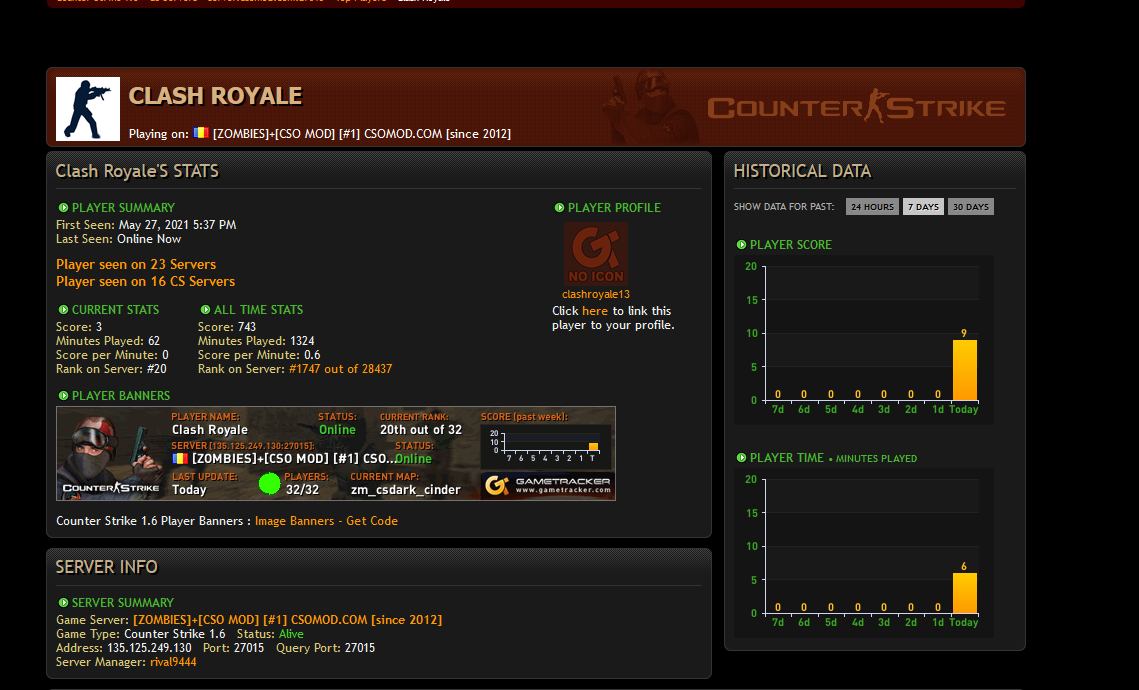Select the 30 Days historical data range
Viewport: 1139px width, 690px height.
coord(970,207)
